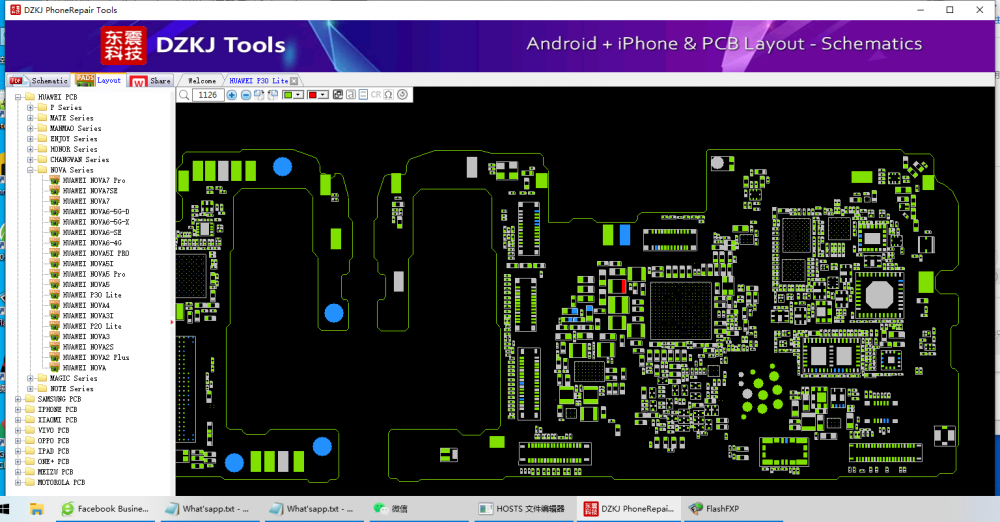Expand the XIAOMI PCB node

point(18,420)
